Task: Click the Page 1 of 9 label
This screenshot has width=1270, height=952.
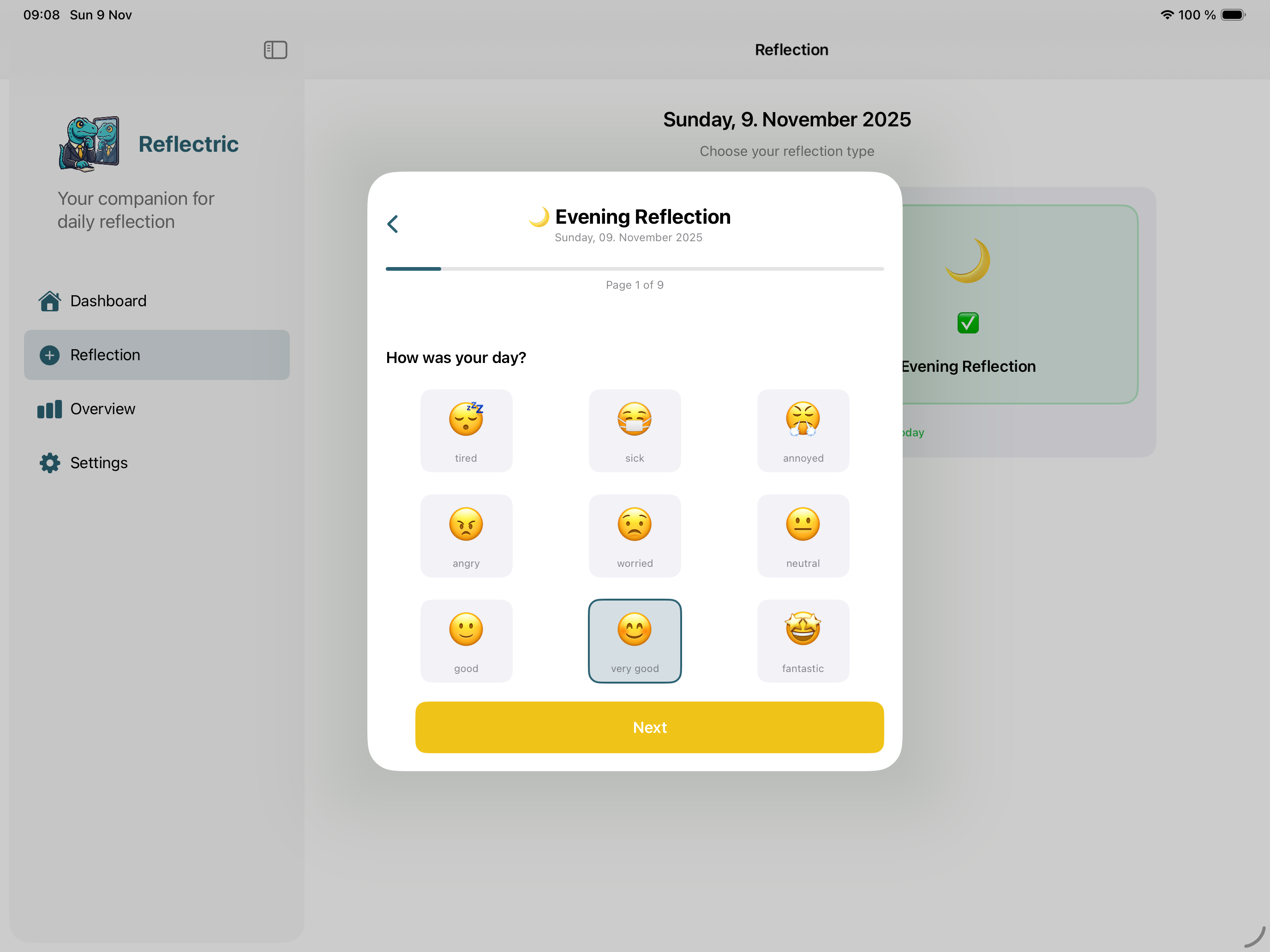Action: (x=635, y=285)
